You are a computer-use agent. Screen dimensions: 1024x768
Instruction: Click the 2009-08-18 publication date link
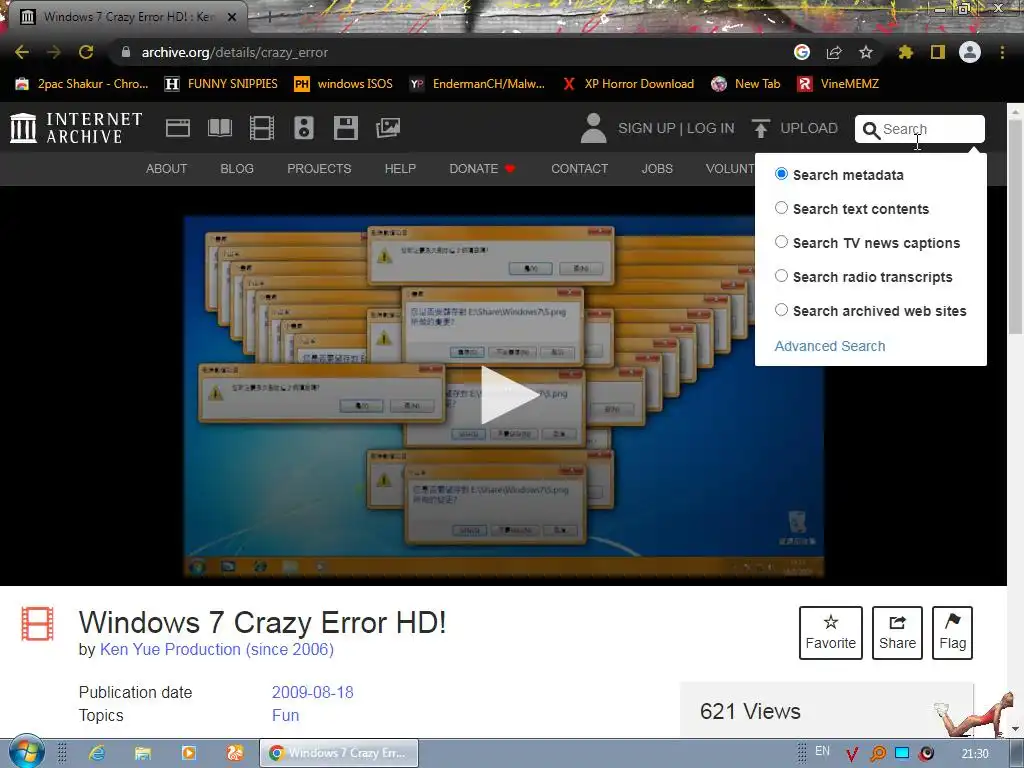[313, 692]
